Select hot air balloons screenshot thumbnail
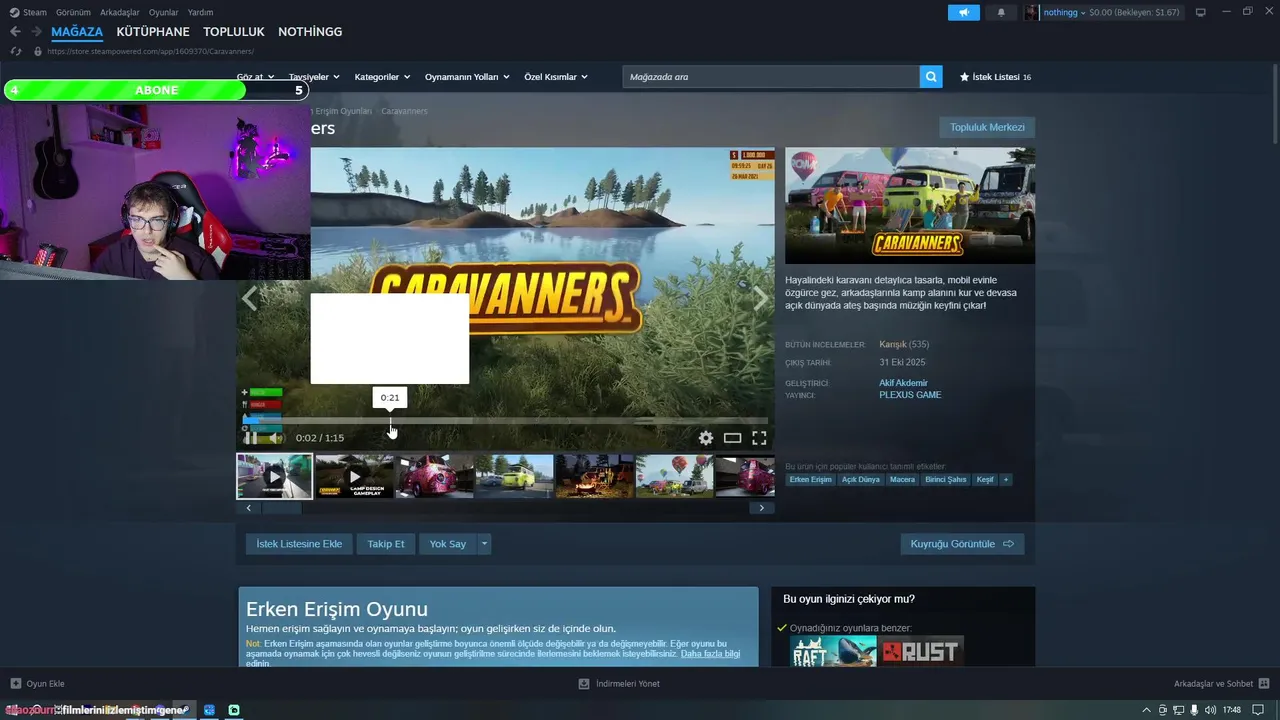 (674, 476)
